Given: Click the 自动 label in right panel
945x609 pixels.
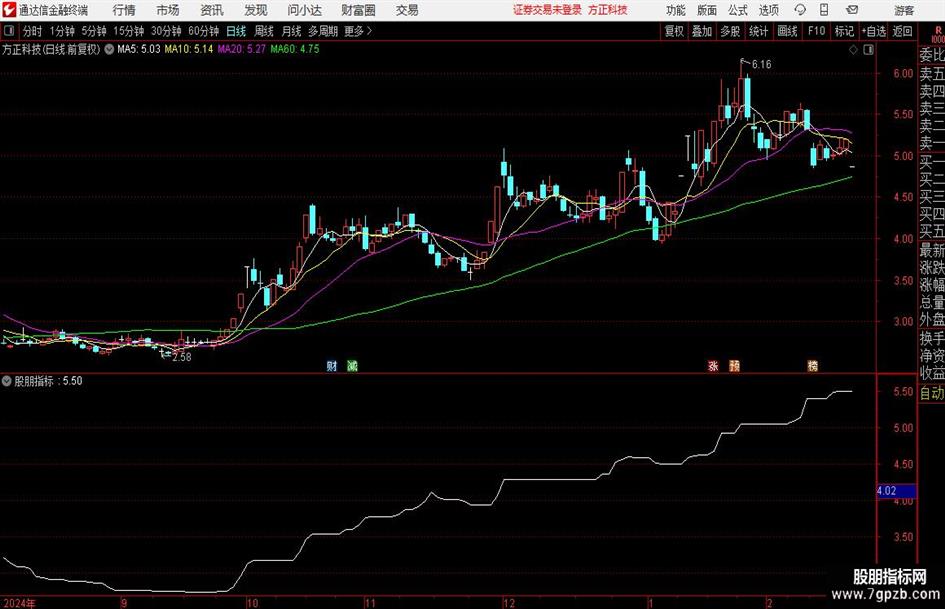Looking at the screenshot, I should 932,393.
